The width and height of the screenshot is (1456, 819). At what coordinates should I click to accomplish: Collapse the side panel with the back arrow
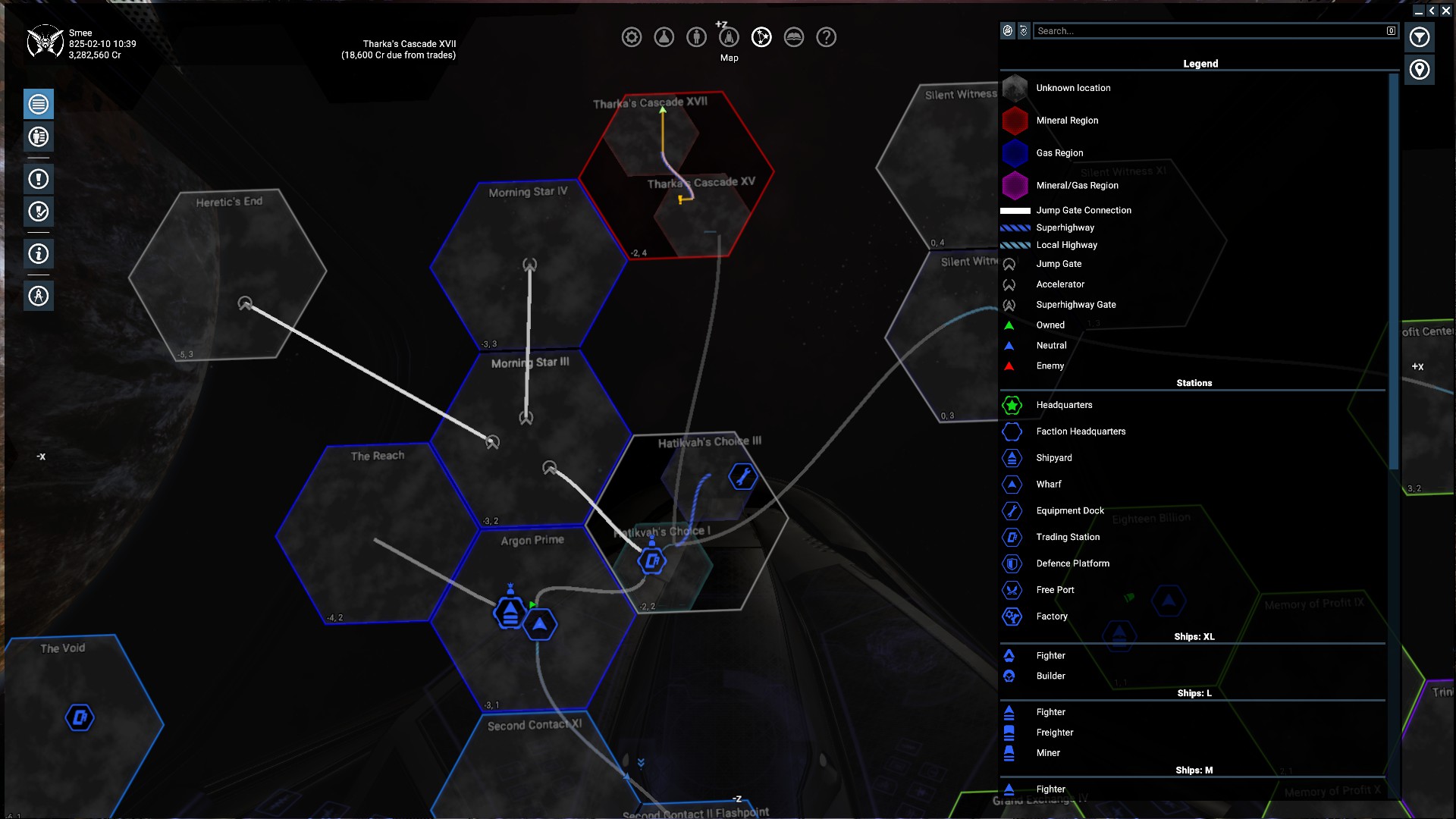pyautogui.click(x=1431, y=11)
